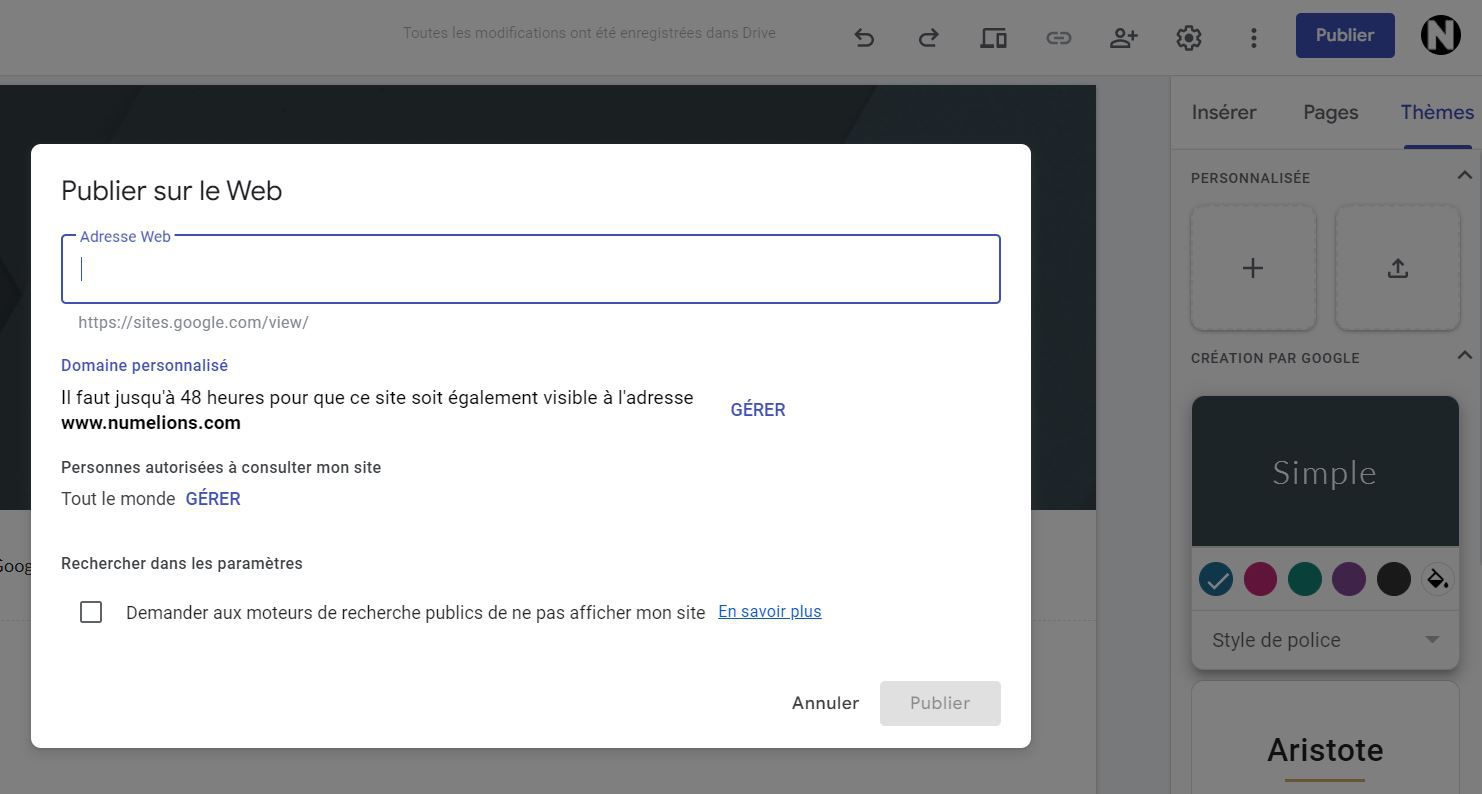Focus the Adresse Web input field
The height and width of the screenshot is (794, 1482).
531,269
